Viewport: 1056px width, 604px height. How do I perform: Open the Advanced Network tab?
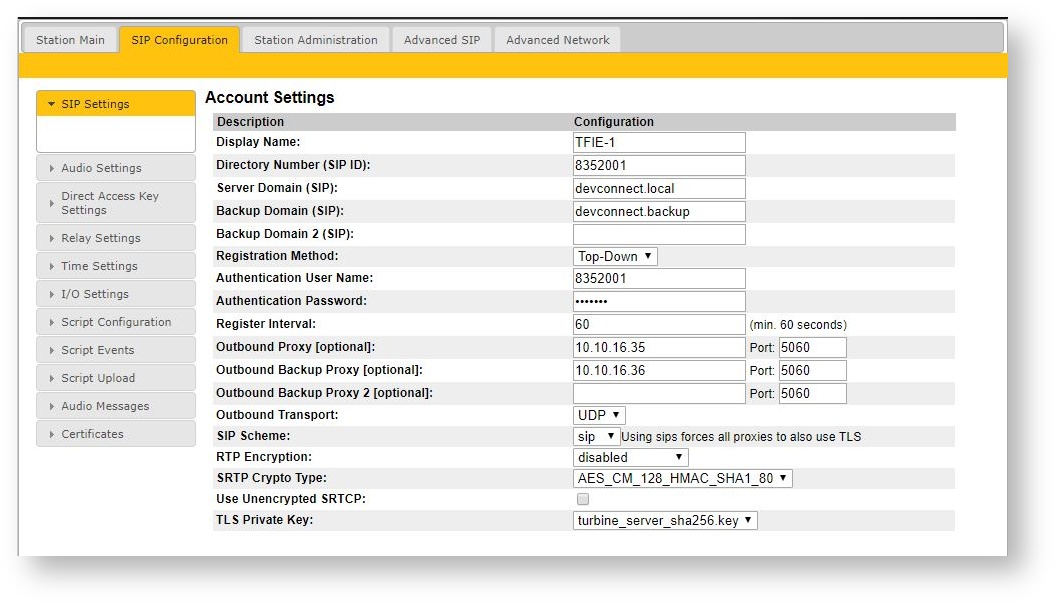point(557,40)
